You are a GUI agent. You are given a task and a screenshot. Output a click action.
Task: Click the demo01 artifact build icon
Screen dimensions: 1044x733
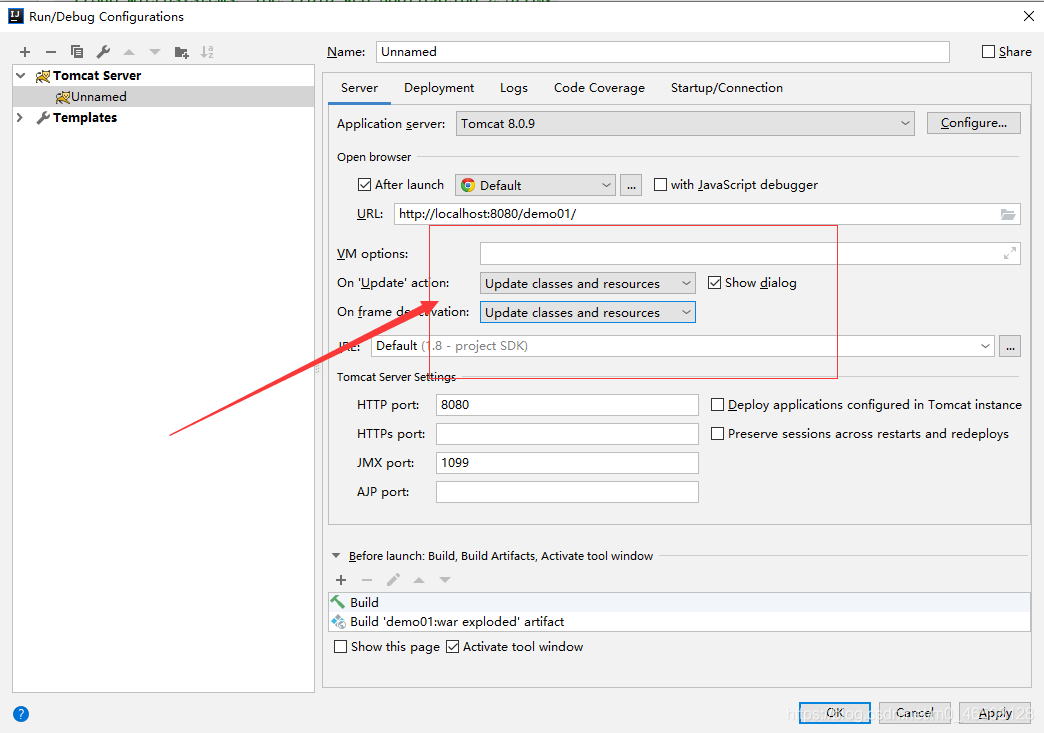[338, 622]
